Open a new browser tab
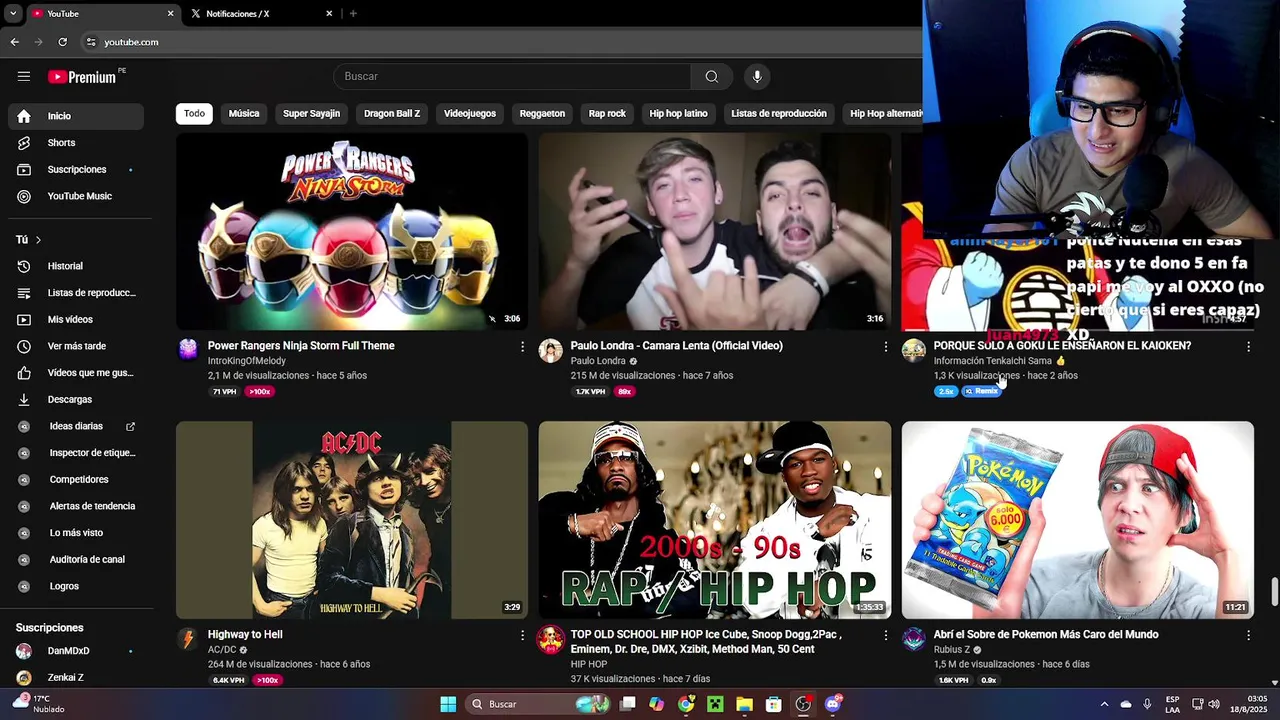1280x720 pixels. pyautogui.click(x=353, y=13)
